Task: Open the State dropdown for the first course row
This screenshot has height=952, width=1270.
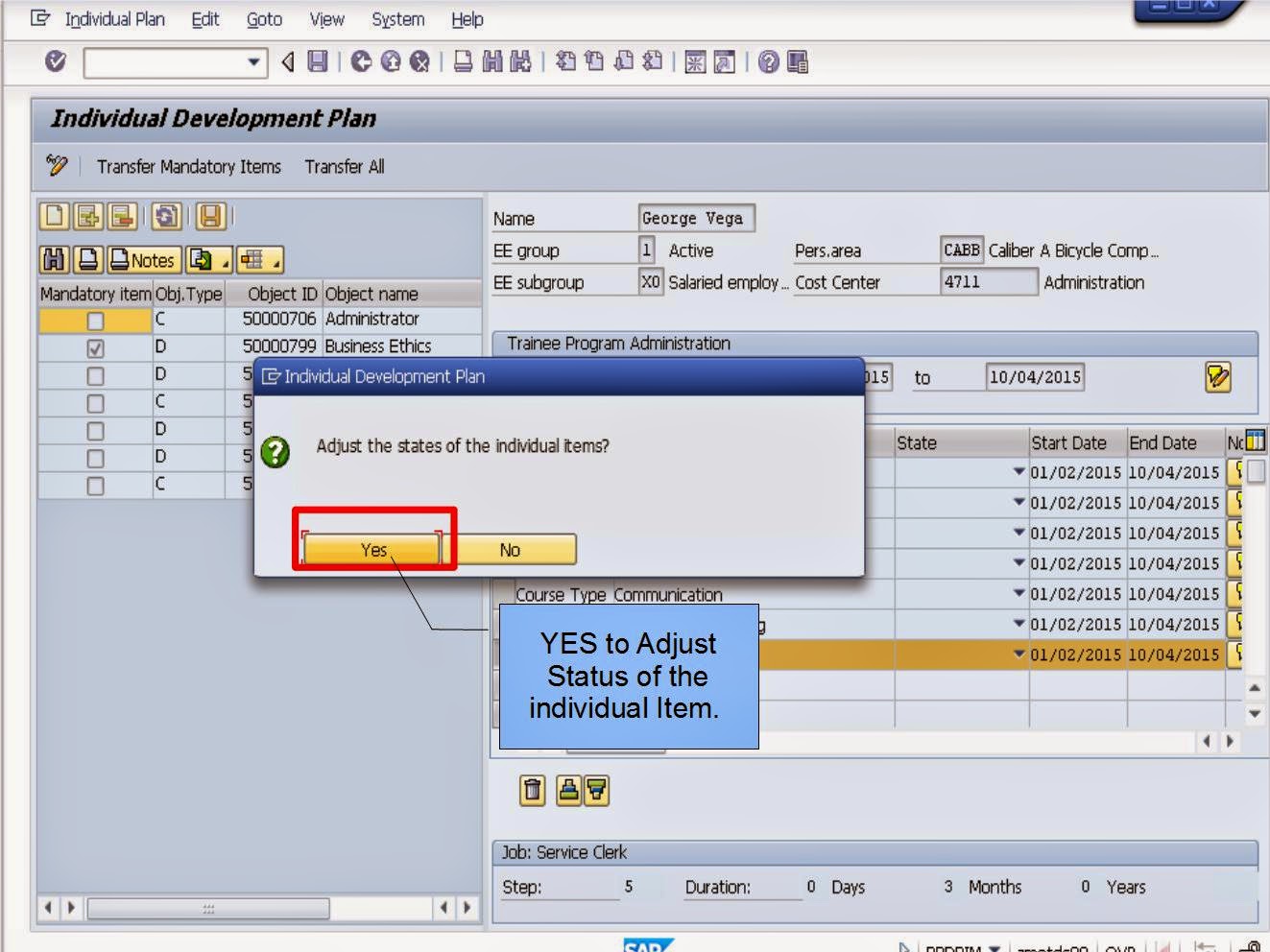Action: coord(1019,472)
